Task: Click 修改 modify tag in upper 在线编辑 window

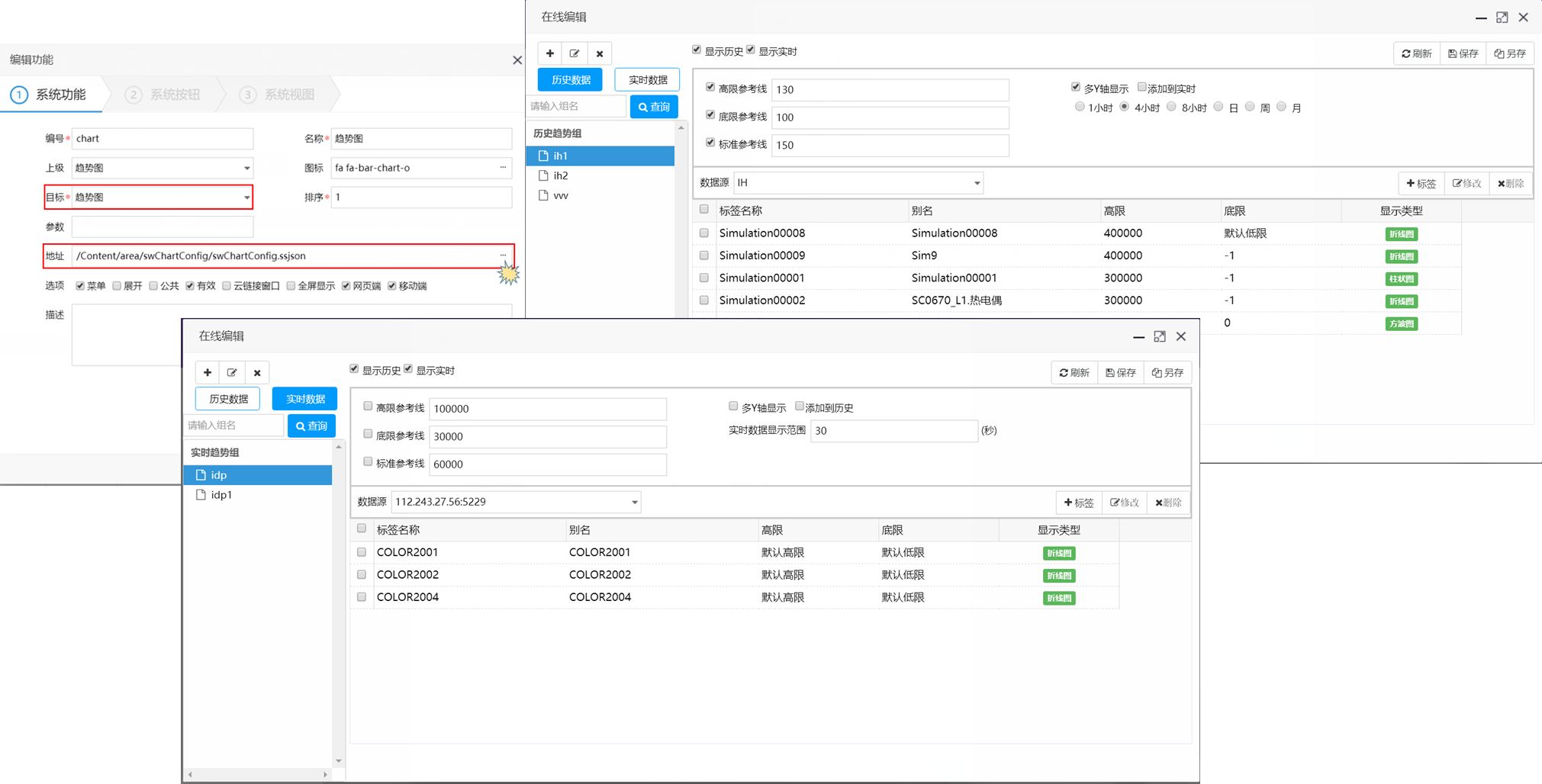Action: pyautogui.click(x=1466, y=183)
